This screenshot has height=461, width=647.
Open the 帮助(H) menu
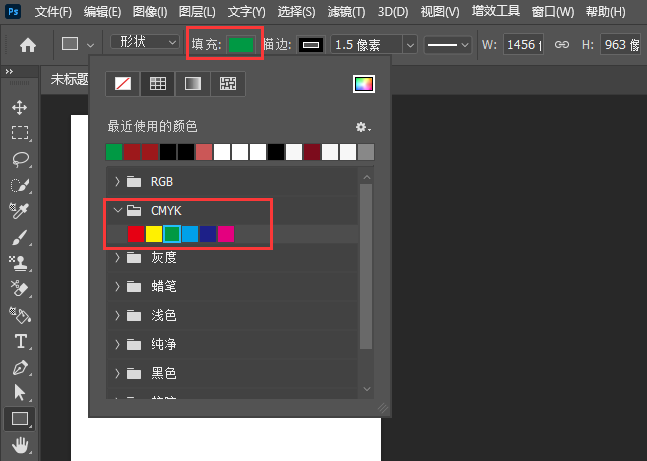605,12
